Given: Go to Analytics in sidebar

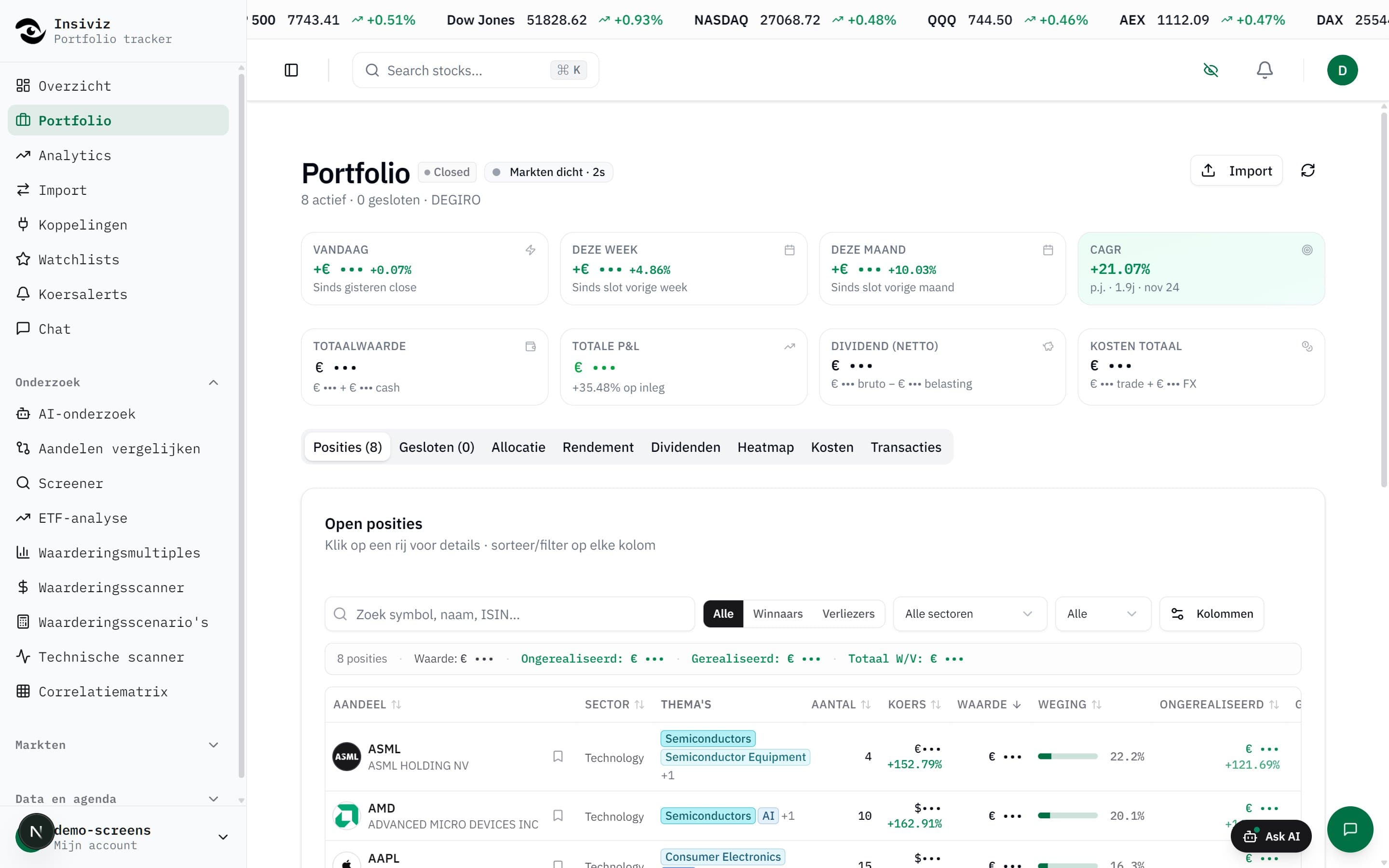Looking at the screenshot, I should (118, 155).
